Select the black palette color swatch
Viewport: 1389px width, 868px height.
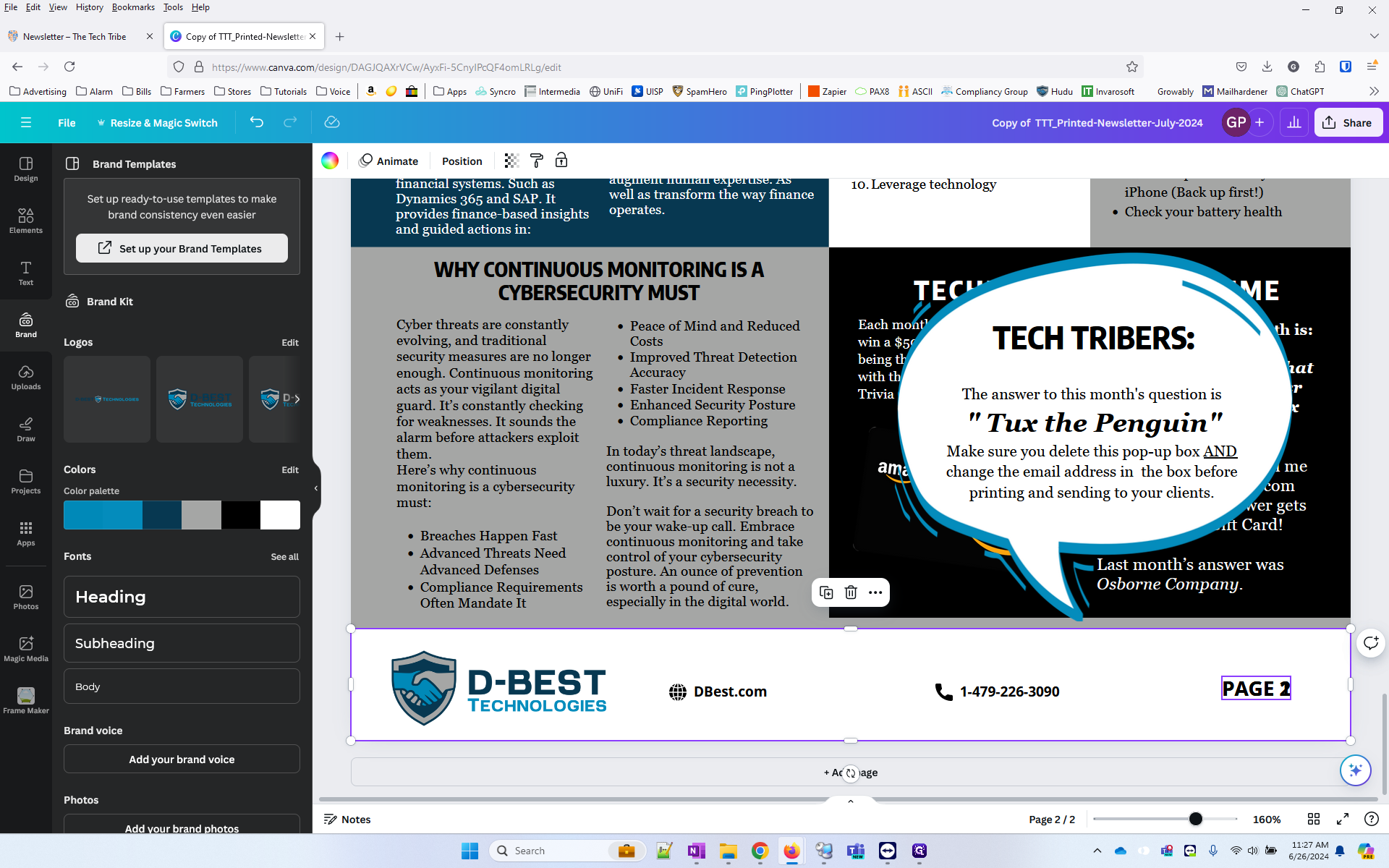[x=241, y=515]
